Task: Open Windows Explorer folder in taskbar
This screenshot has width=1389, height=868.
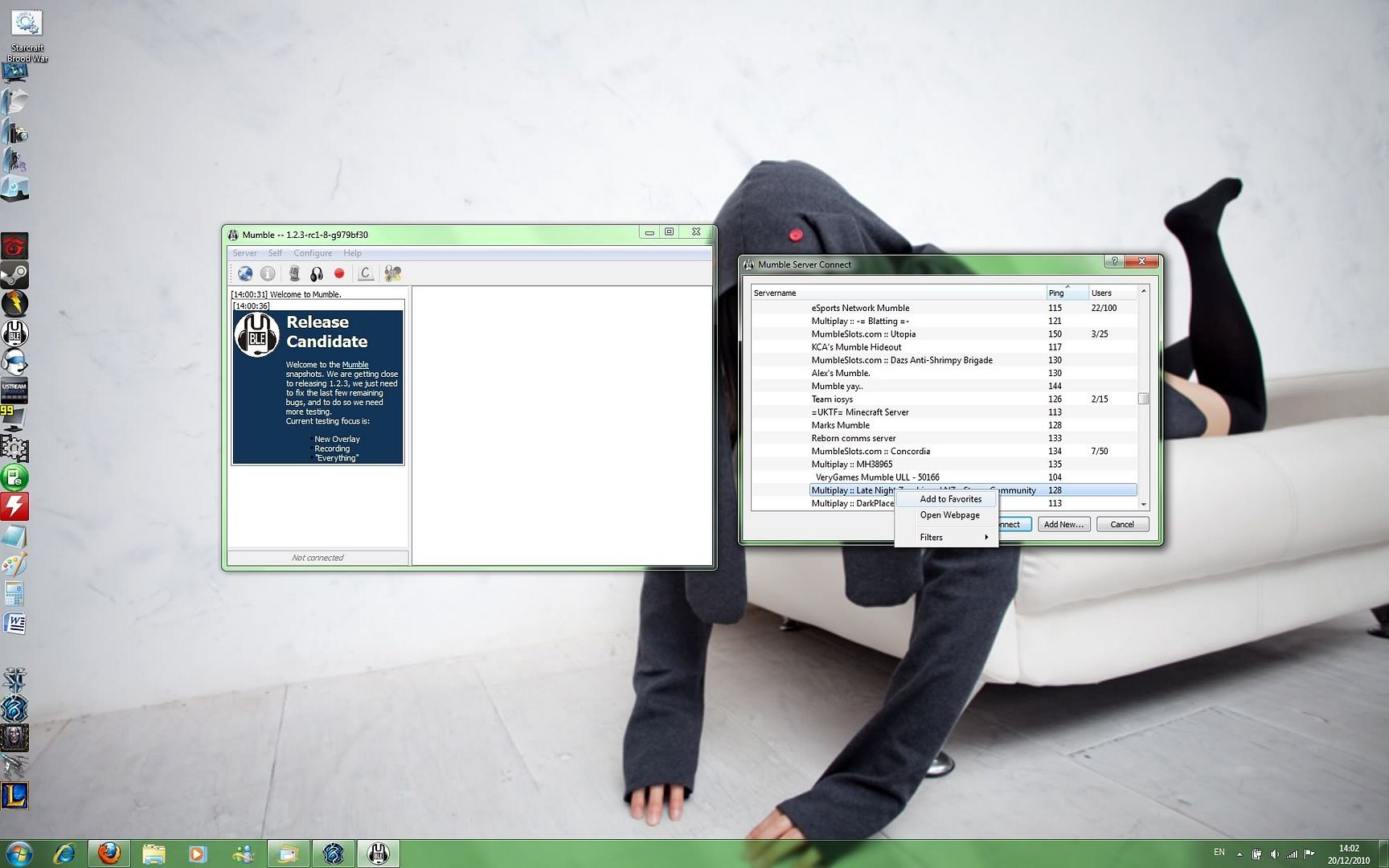Action: 154,853
